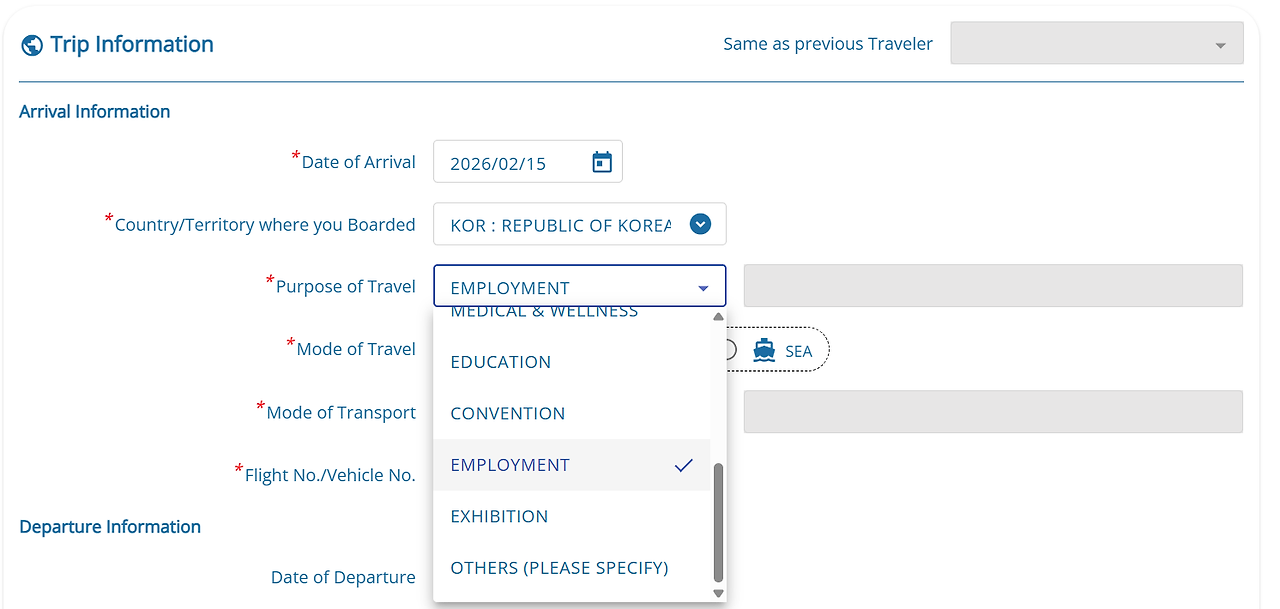Click the scroll-down arrow in the purpose list

pyautogui.click(x=718, y=593)
